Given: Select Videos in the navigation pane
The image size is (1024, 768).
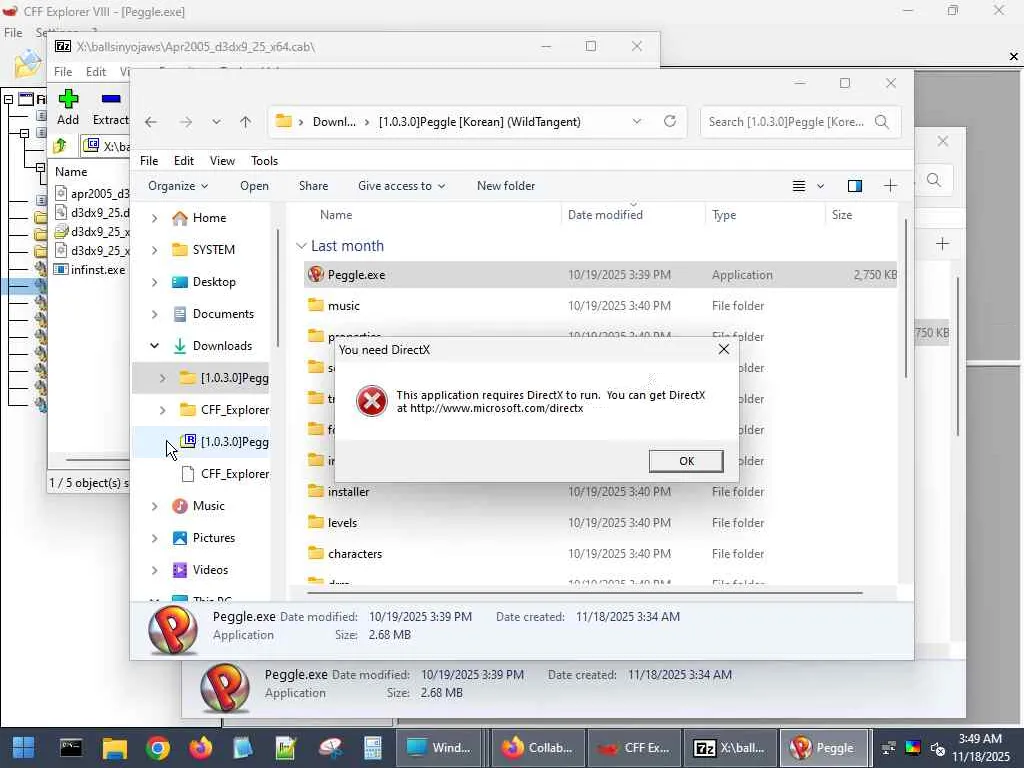Looking at the screenshot, I should click(210, 570).
